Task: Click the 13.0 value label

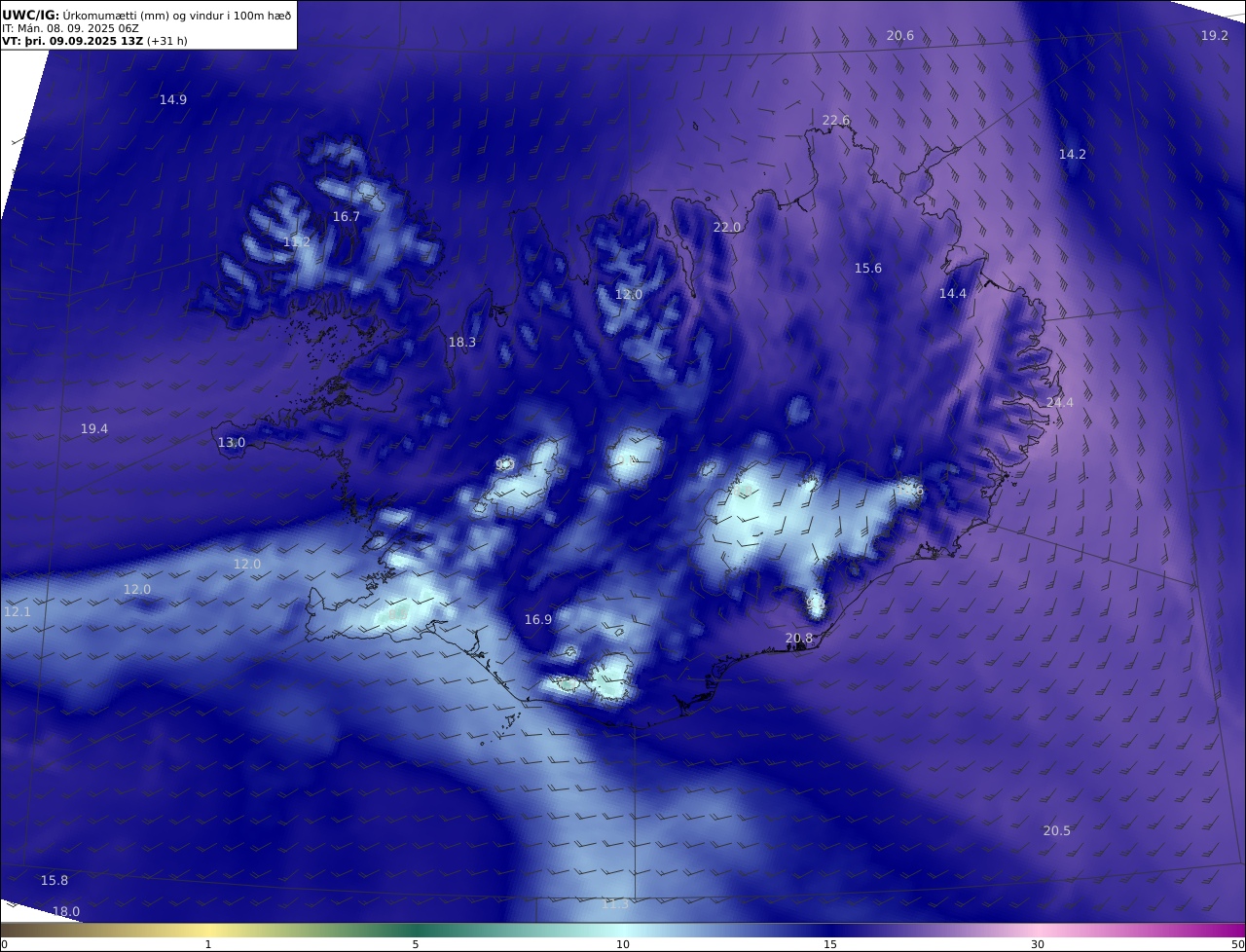Action: [x=232, y=442]
